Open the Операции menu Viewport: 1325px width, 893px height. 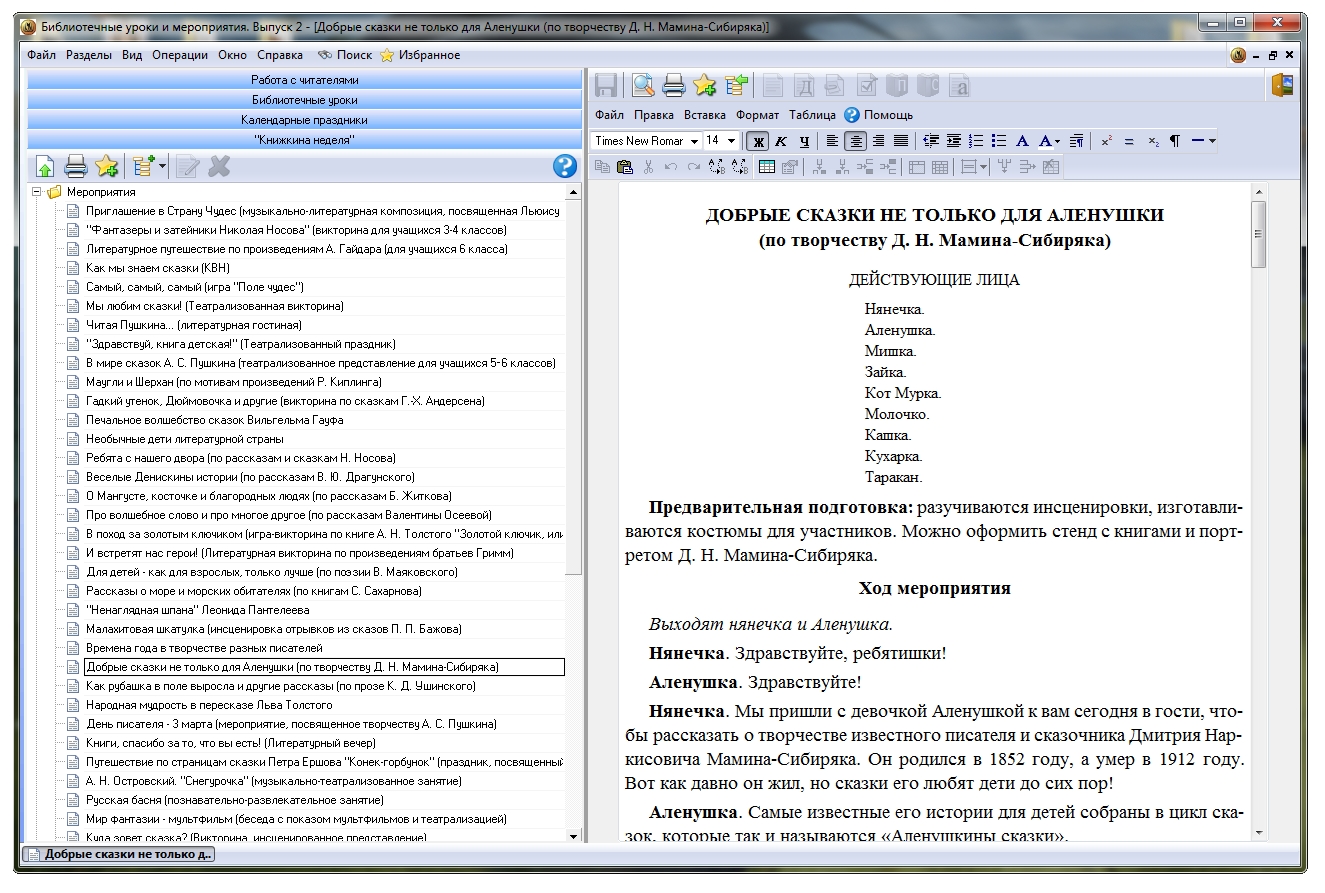point(180,55)
